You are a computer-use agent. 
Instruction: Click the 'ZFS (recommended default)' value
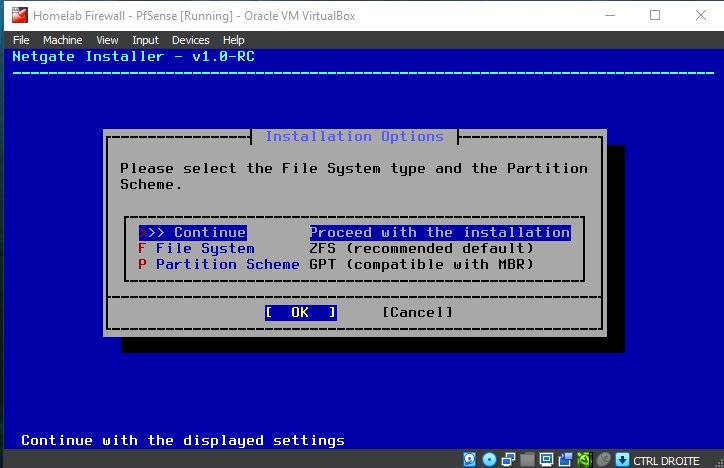tap(421, 248)
